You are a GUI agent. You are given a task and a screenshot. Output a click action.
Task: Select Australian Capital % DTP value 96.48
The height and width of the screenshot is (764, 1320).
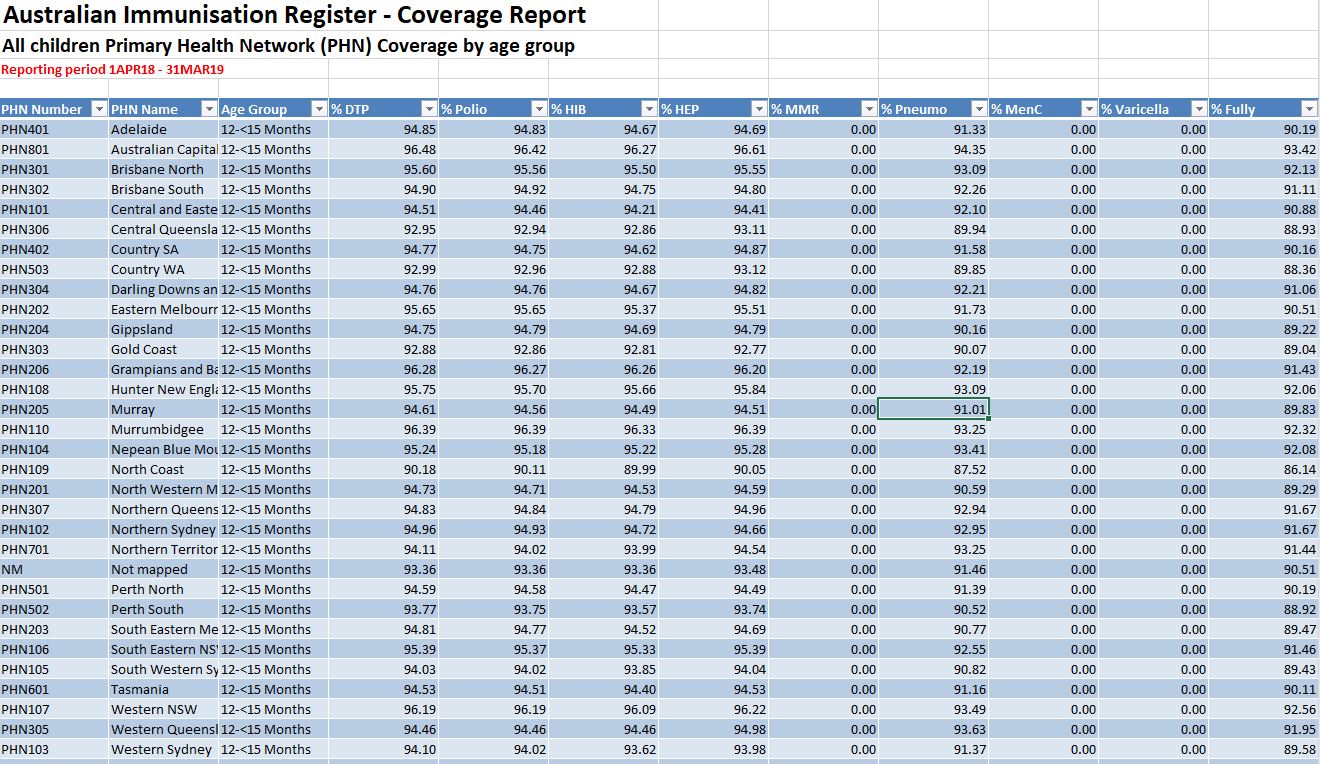(383, 149)
